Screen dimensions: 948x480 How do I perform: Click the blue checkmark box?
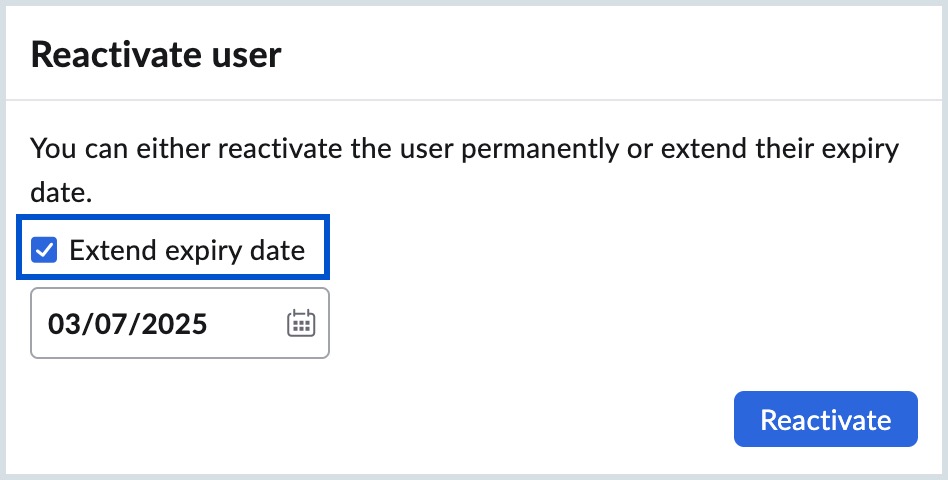pyautogui.click(x=45, y=250)
